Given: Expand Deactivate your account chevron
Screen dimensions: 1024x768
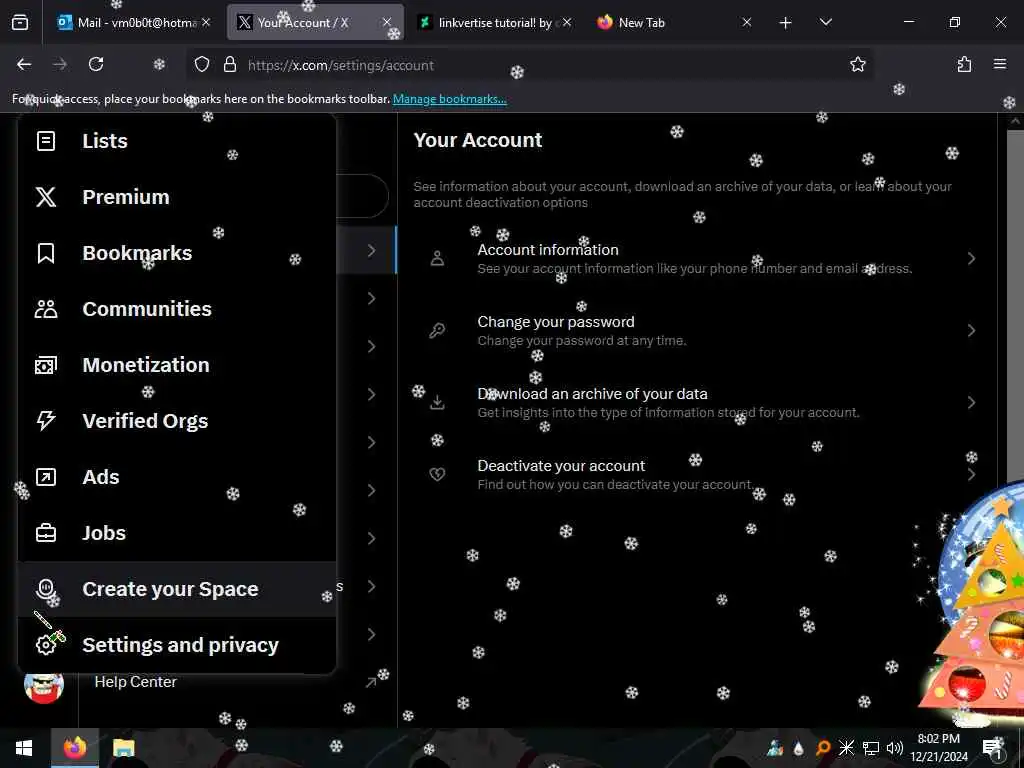Looking at the screenshot, I should click(x=972, y=474).
